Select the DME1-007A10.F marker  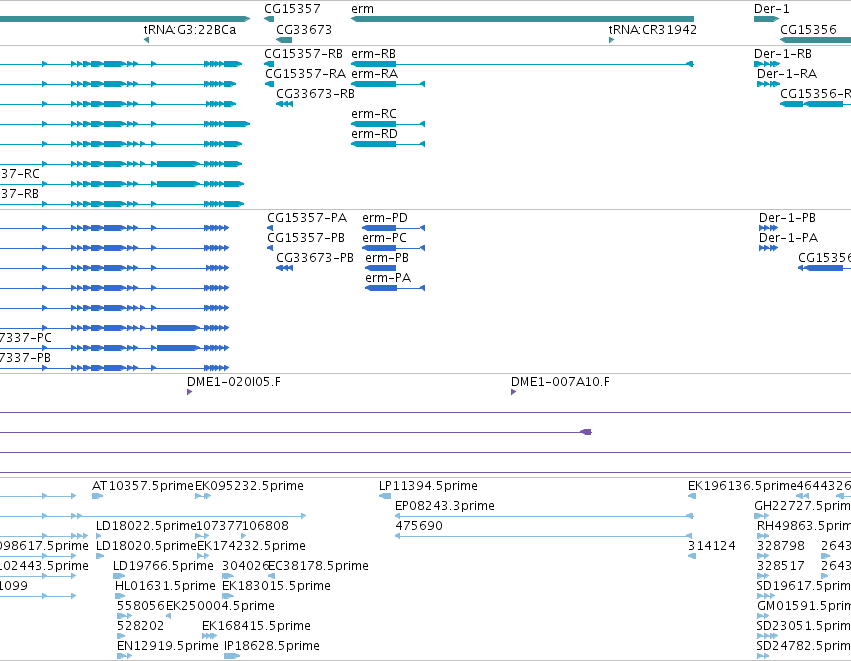pyautogui.click(x=513, y=392)
